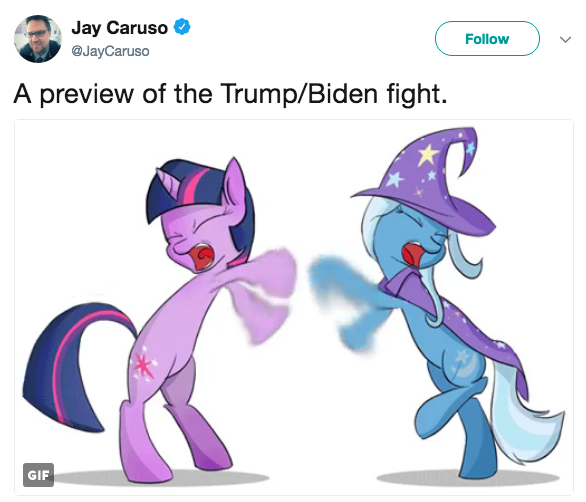Open the Jay Caruso display name link
The image size is (586, 502).
pos(120,28)
